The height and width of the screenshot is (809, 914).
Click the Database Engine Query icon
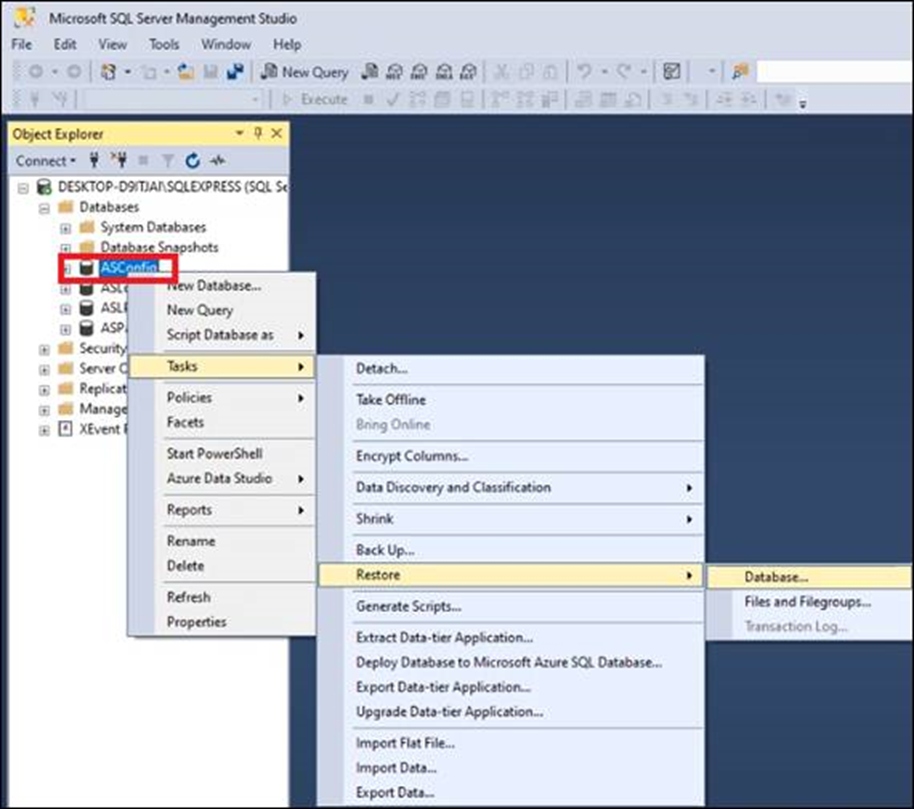pos(370,72)
